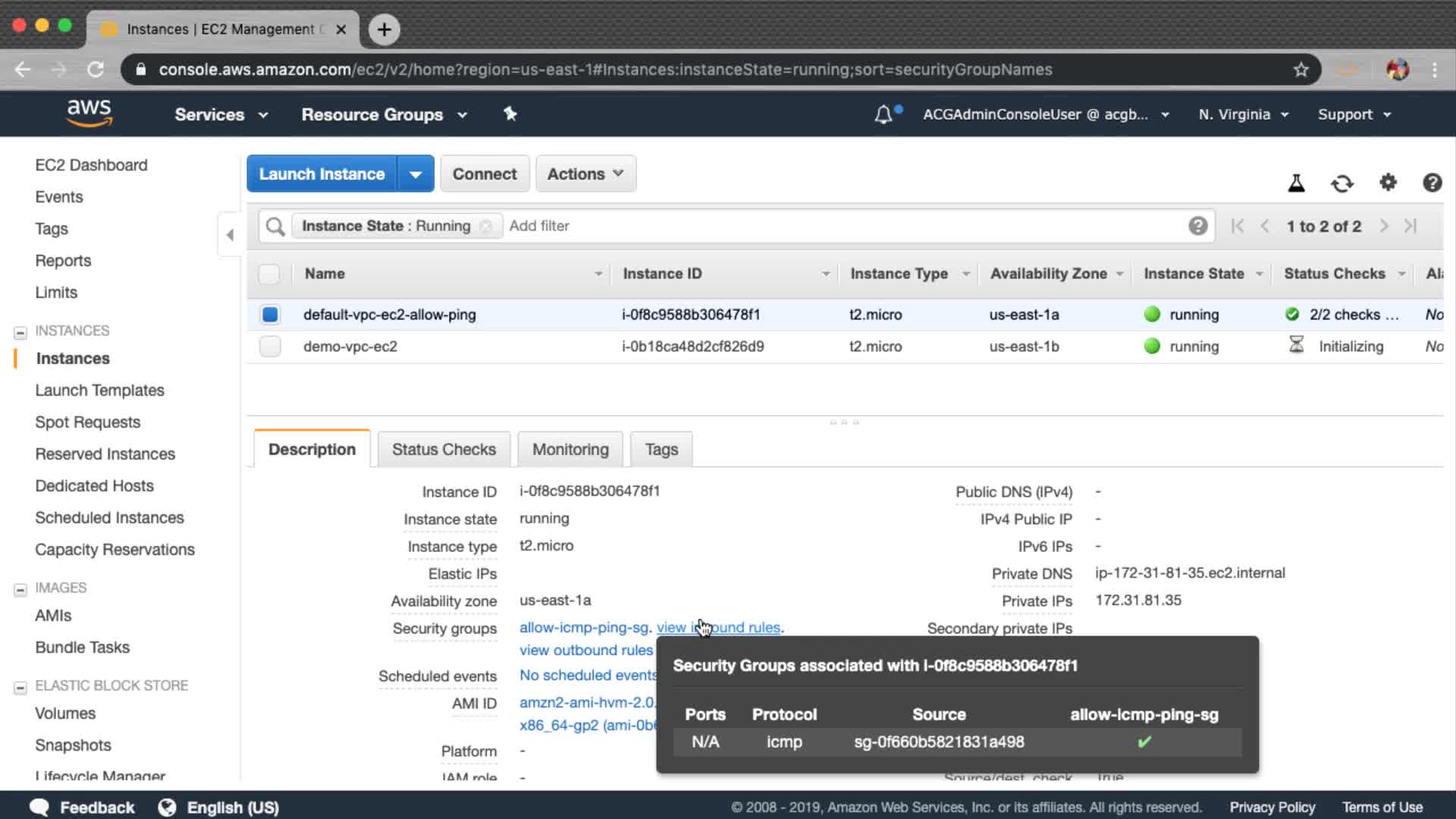Click the filter bar help icon

pos(1197,226)
